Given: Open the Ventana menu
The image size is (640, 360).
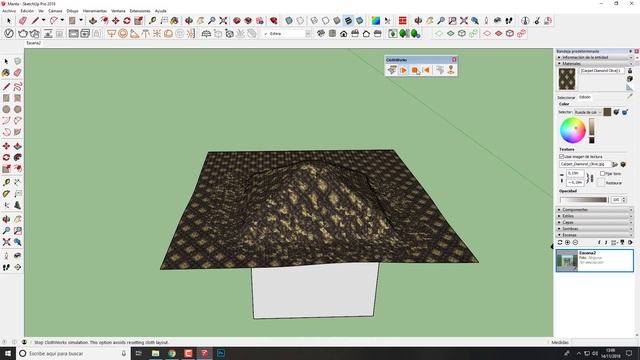Looking at the screenshot, I should click(118, 11).
